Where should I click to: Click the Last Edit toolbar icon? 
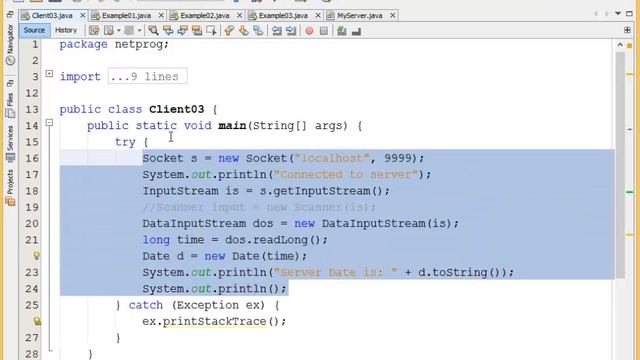click(x=94, y=31)
